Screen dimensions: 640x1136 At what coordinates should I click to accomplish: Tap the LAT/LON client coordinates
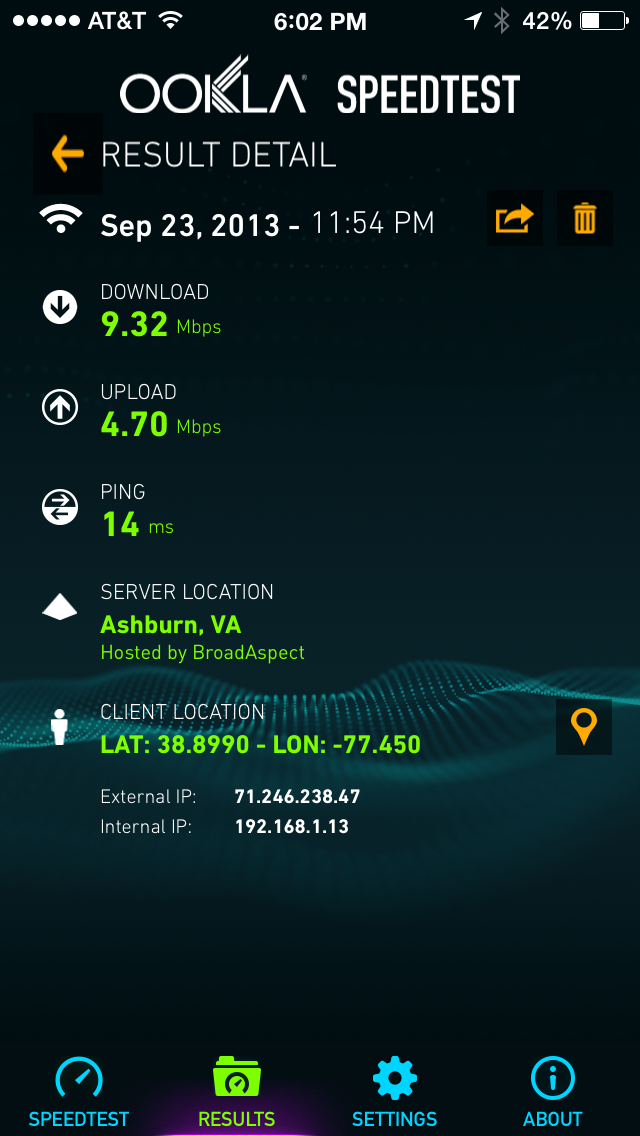coord(261,744)
